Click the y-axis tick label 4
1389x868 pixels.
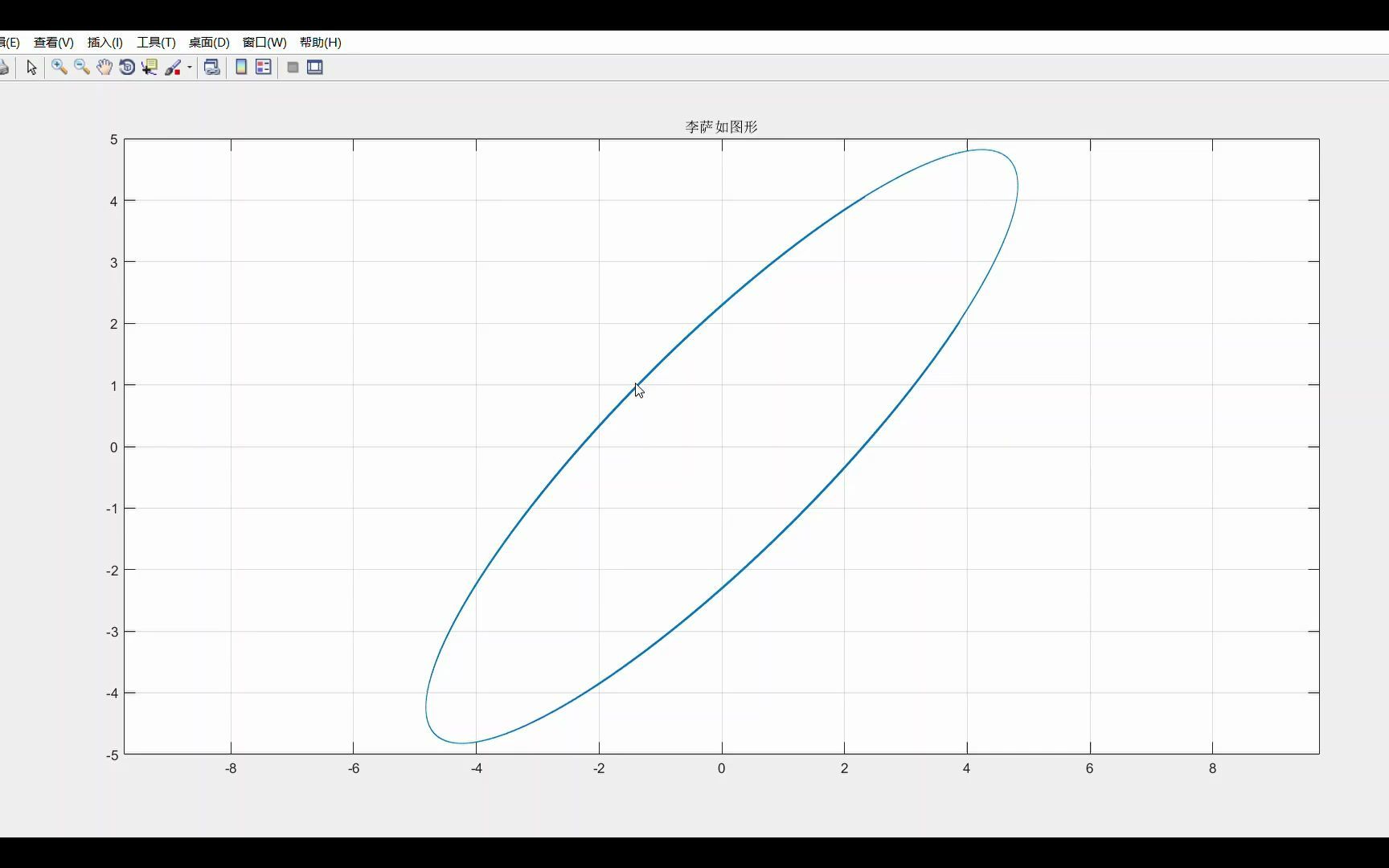(114, 201)
